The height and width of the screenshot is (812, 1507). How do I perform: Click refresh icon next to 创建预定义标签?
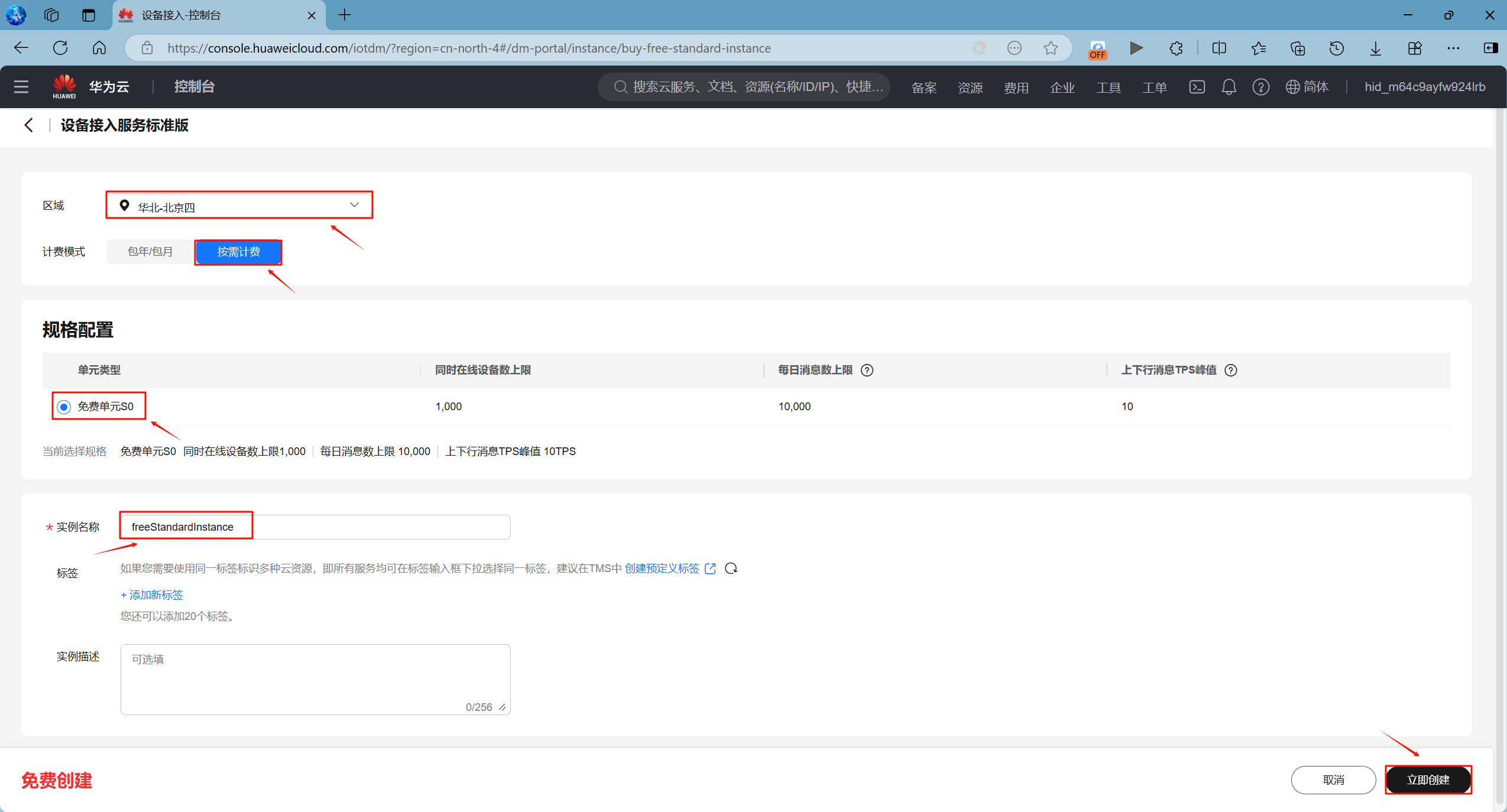point(731,569)
